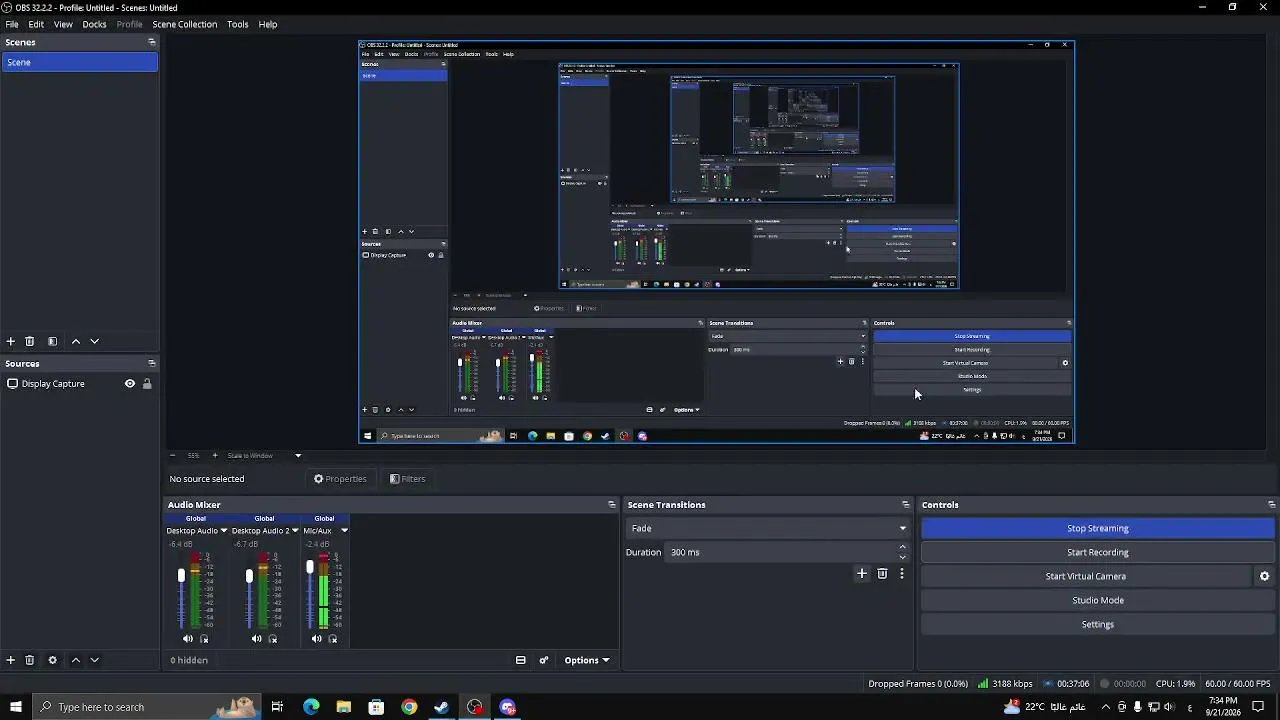The height and width of the screenshot is (720, 1280).
Task: Open preview scaling dropdown arrow
Action: (297, 456)
